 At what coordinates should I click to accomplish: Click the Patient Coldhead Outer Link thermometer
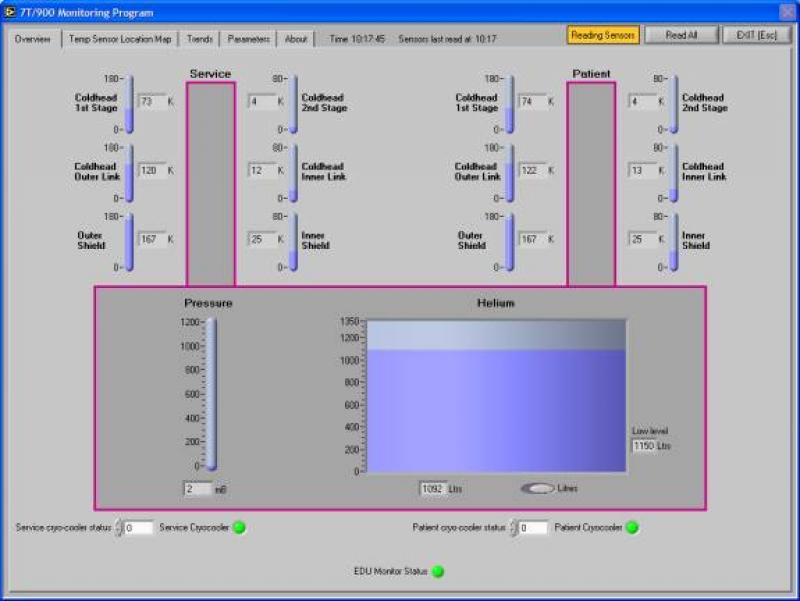510,173
